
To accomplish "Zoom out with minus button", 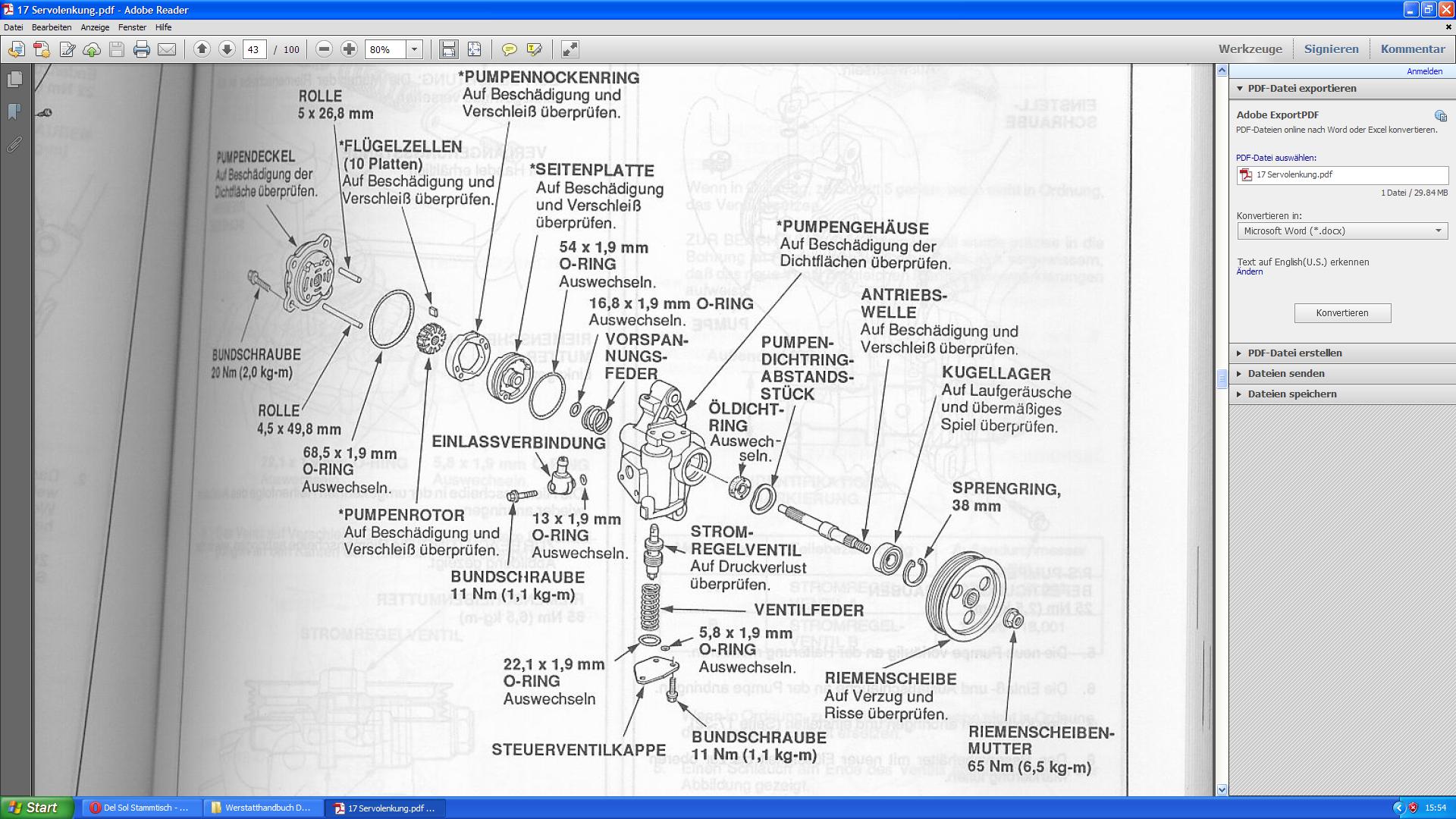I will pyautogui.click(x=324, y=49).
